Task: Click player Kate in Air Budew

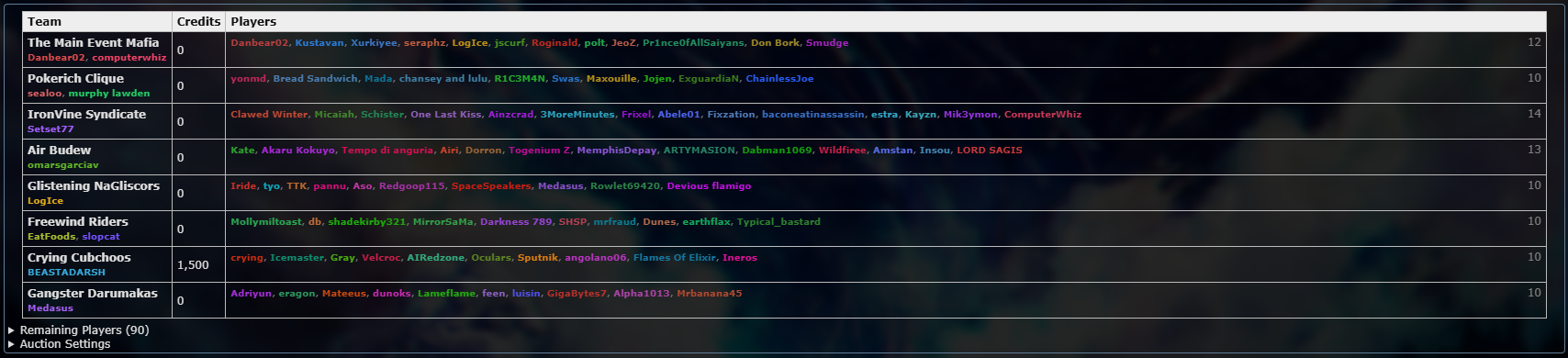Action: pos(242,151)
